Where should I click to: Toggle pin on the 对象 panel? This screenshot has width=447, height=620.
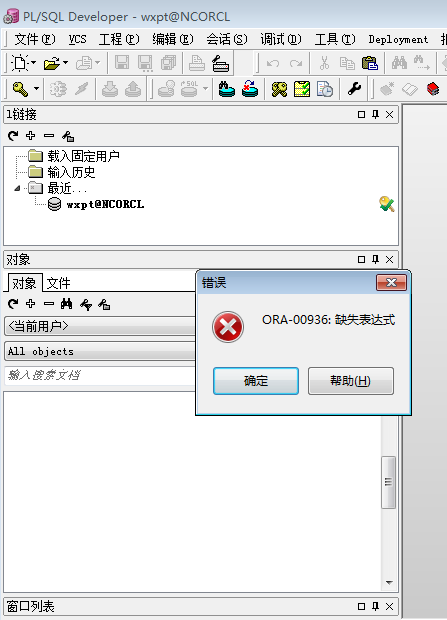[x=375, y=259]
